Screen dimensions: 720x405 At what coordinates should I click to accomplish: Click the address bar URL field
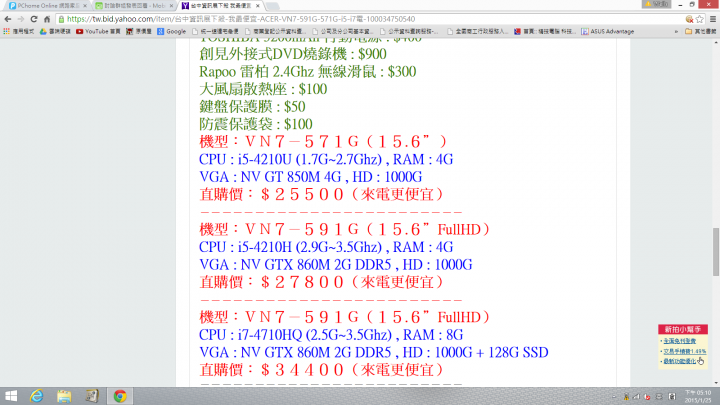click(372, 19)
